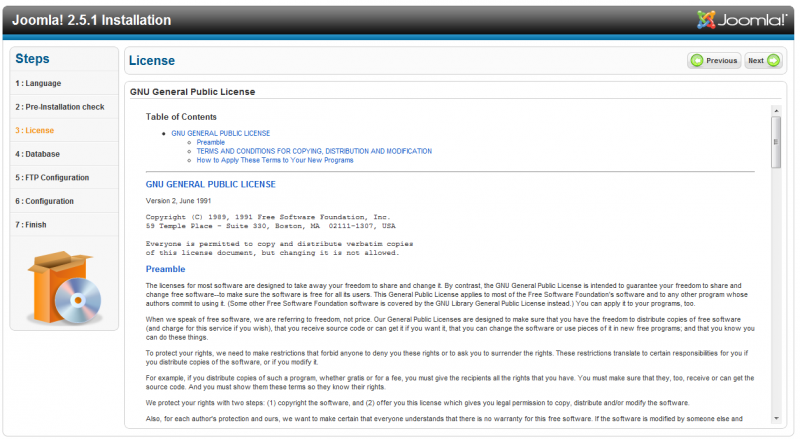This screenshot has width=800, height=439.
Task: Click paragraph starting 'We protect your rights'
Action: (x=417, y=403)
